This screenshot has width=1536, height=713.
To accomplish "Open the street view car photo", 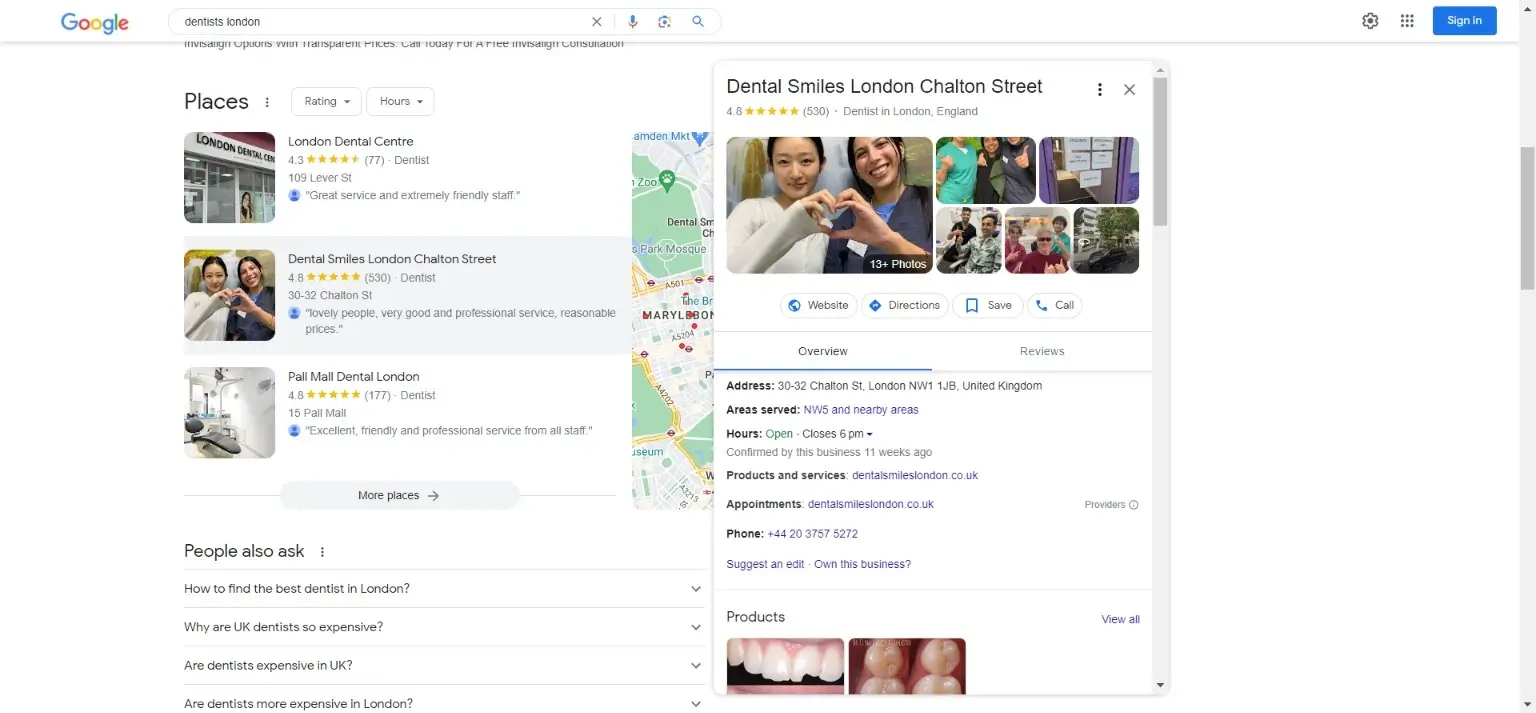I will (1106, 240).
